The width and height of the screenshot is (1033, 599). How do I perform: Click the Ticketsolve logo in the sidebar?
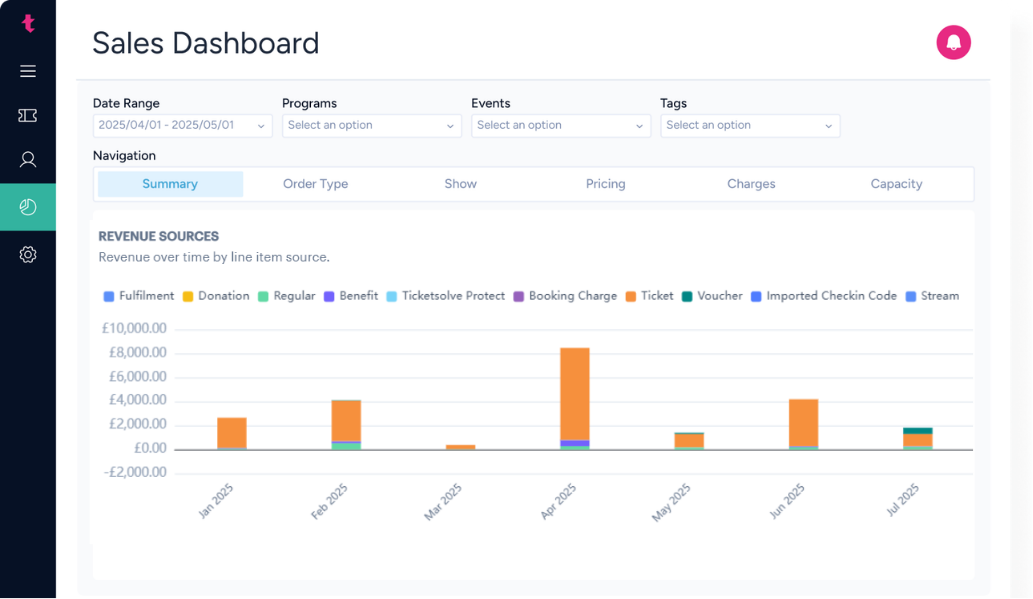click(28, 24)
